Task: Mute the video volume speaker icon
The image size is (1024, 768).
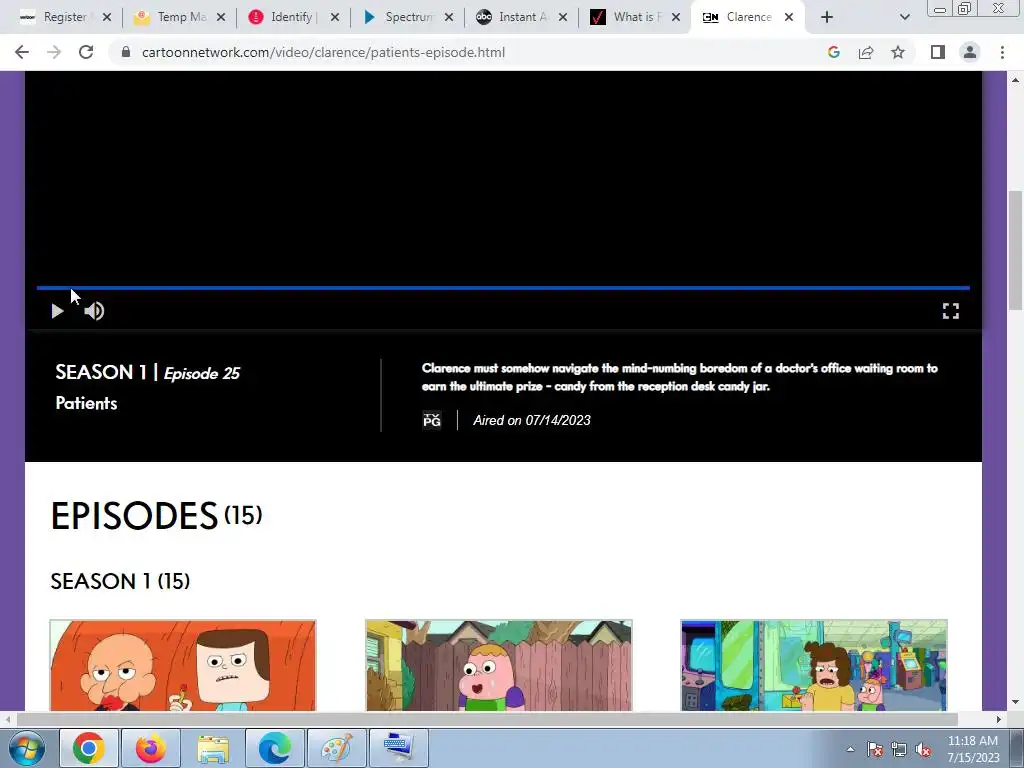Action: click(x=94, y=312)
